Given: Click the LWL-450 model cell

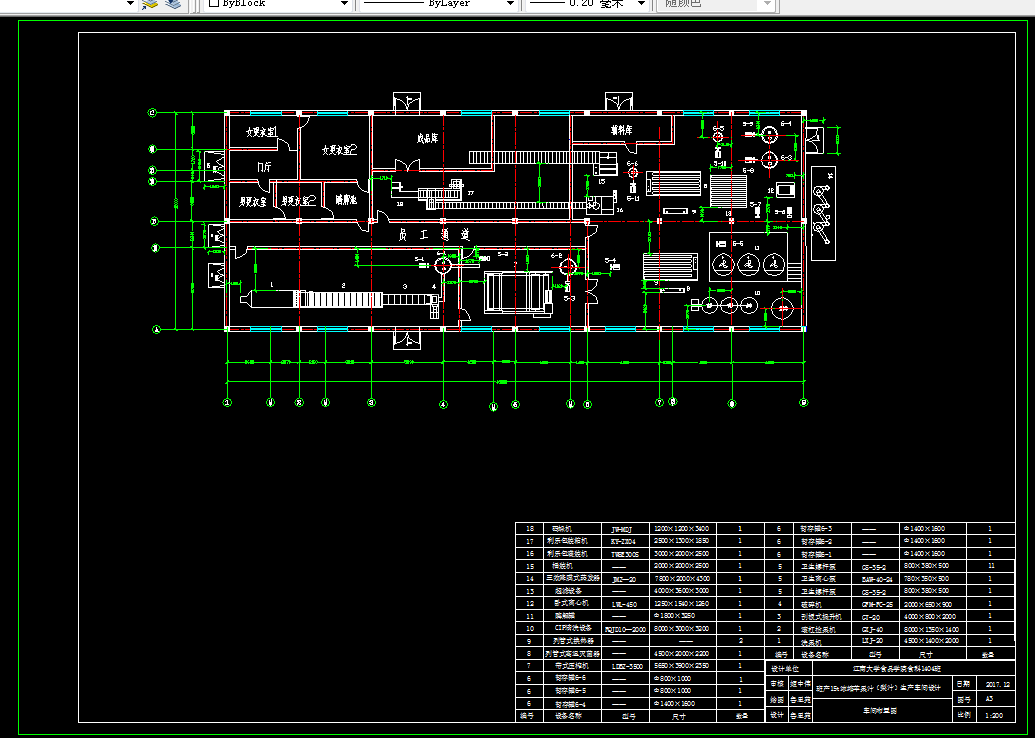Looking at the screenshot, I should [x=624, y=604].
